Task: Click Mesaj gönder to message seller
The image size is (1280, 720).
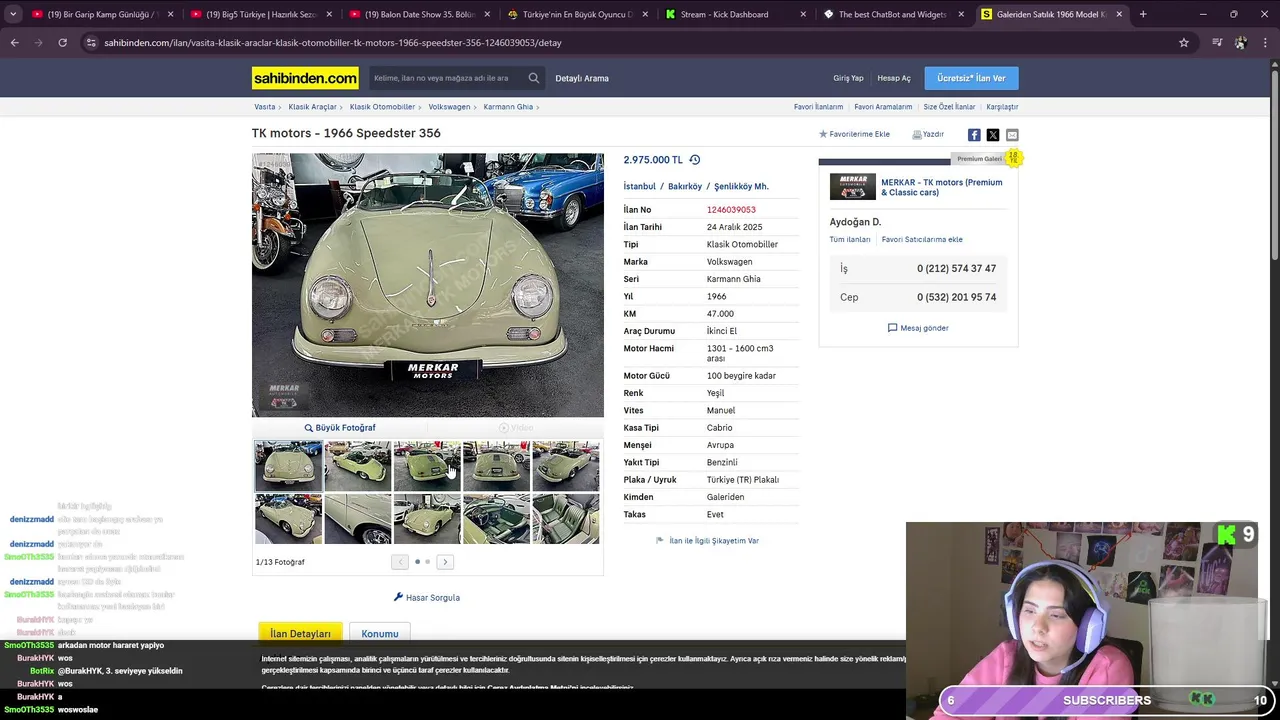Action: pos(918,328)
